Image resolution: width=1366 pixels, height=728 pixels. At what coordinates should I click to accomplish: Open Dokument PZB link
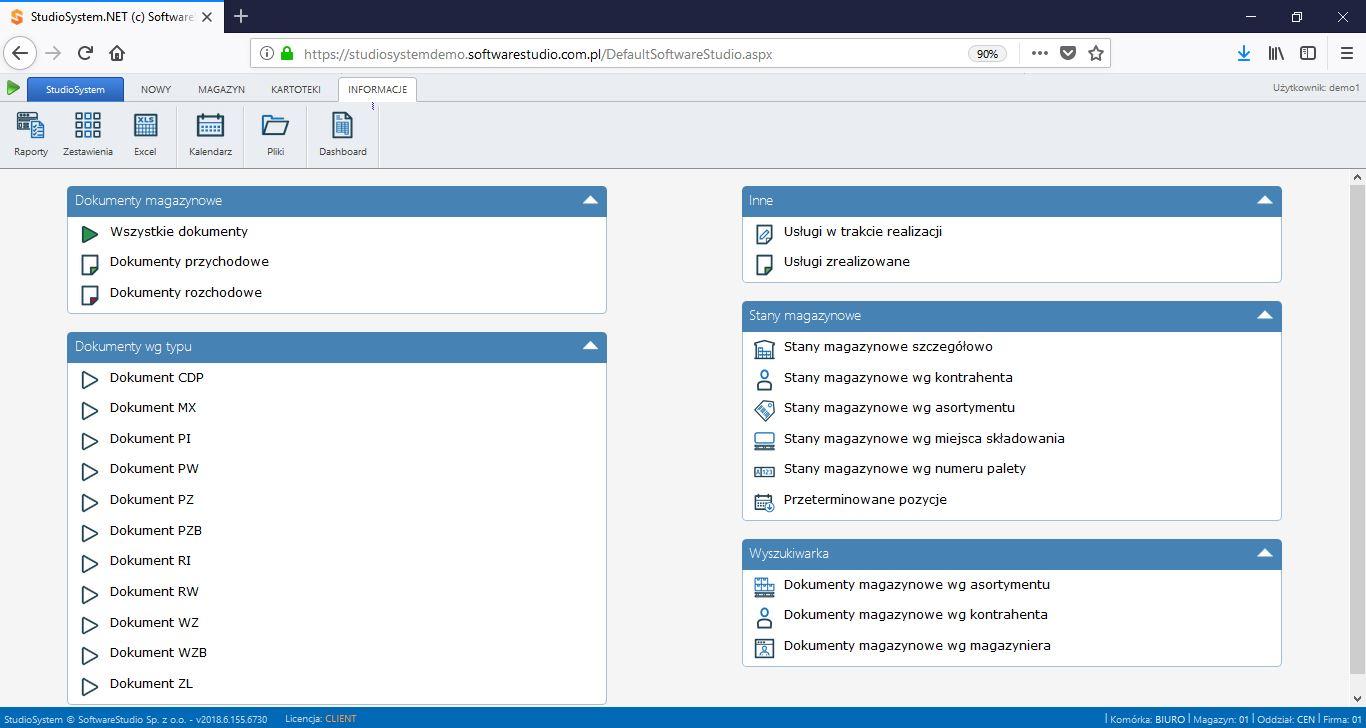156,531
